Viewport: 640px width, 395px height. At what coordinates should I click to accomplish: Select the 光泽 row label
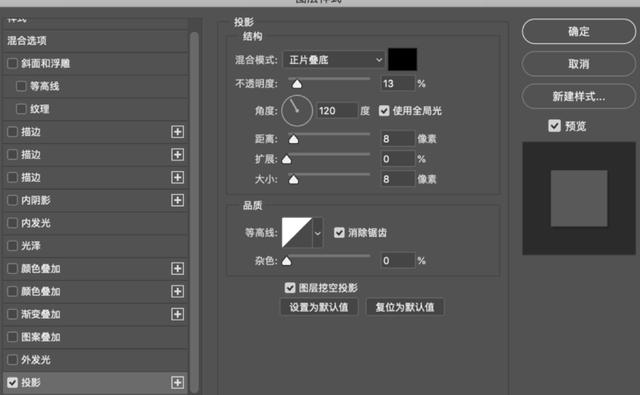pos(31,246)
